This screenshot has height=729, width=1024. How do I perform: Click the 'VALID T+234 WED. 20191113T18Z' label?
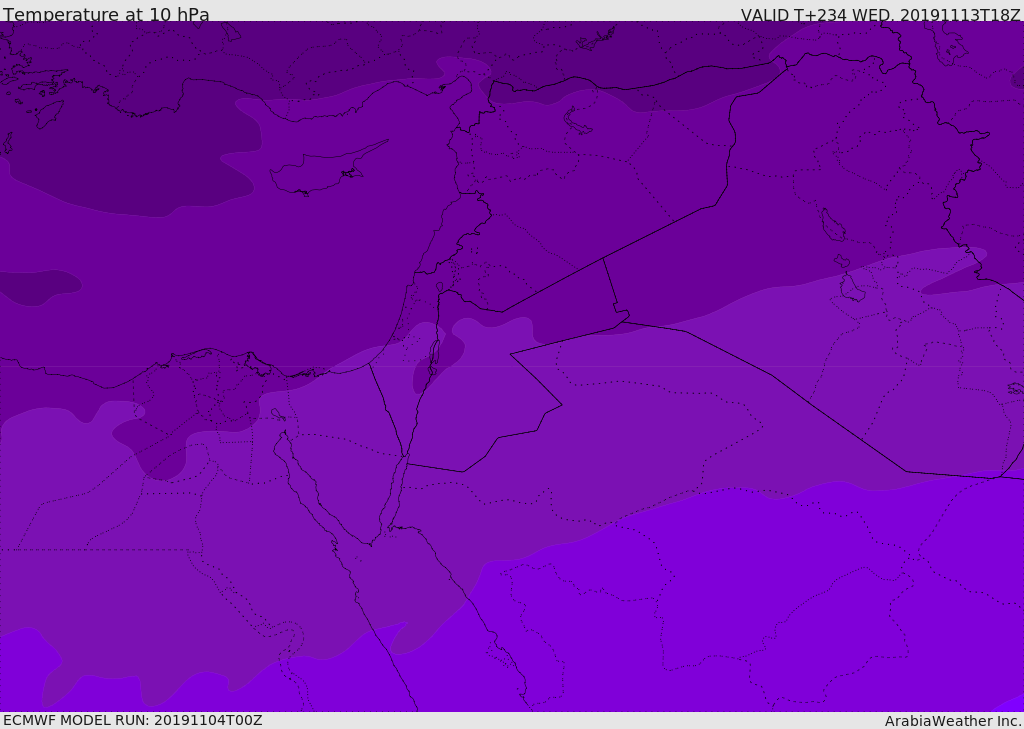tap(880, 14)
